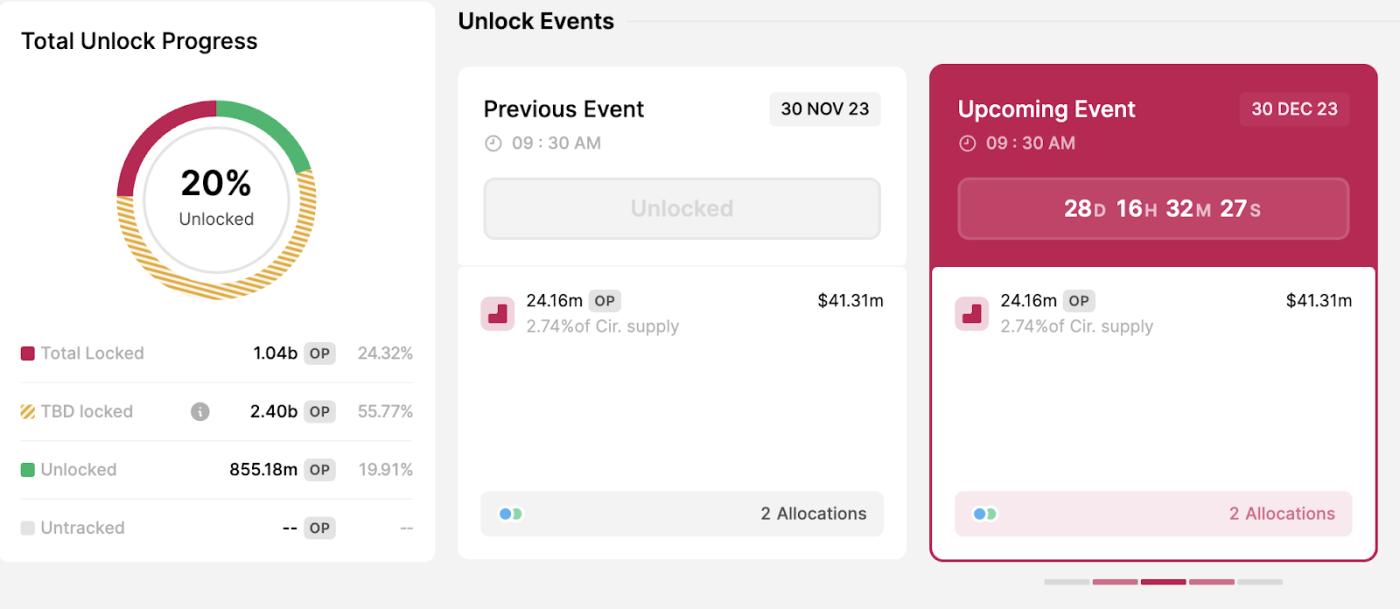Image resolution: width=1400 pixels, height=609 pixels.
Task: Select the OP allocation logo in Previous Event
Action: pos(497,312)
